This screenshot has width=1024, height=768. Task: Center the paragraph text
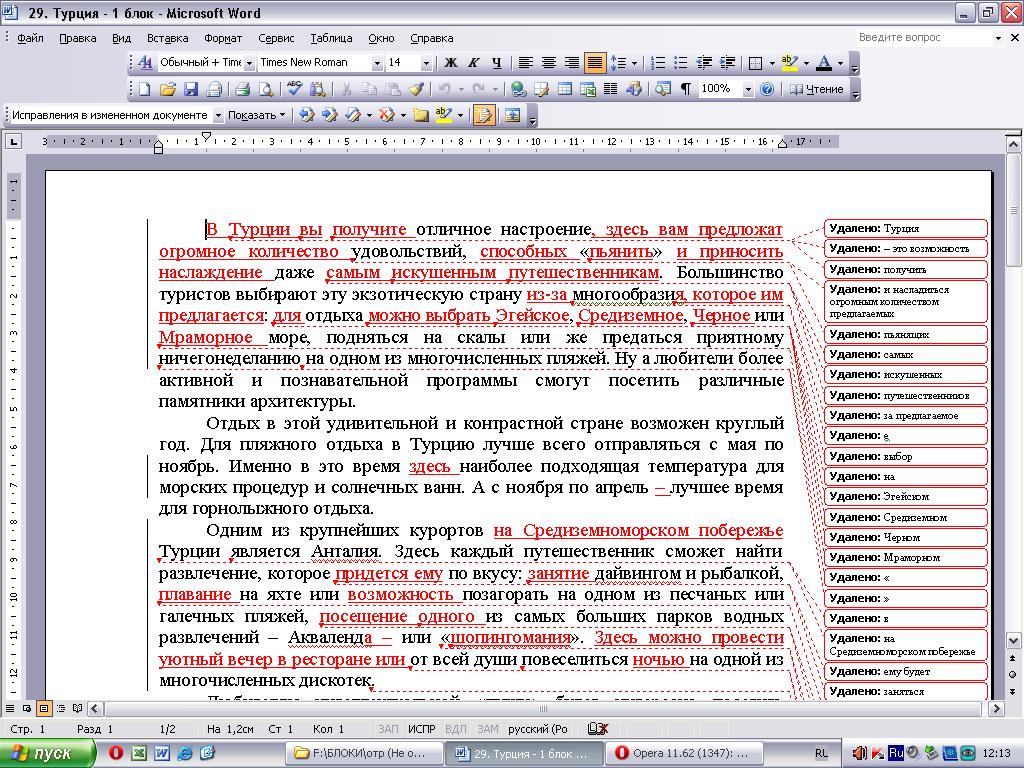tap(549, 63)
